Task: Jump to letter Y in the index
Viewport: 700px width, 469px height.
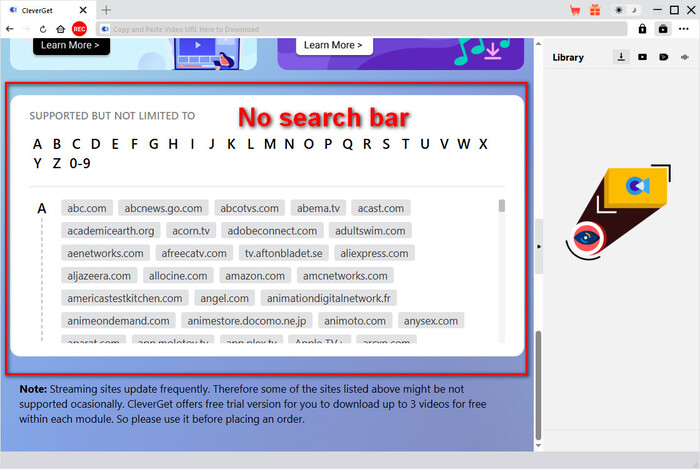Action: [38, 163]
